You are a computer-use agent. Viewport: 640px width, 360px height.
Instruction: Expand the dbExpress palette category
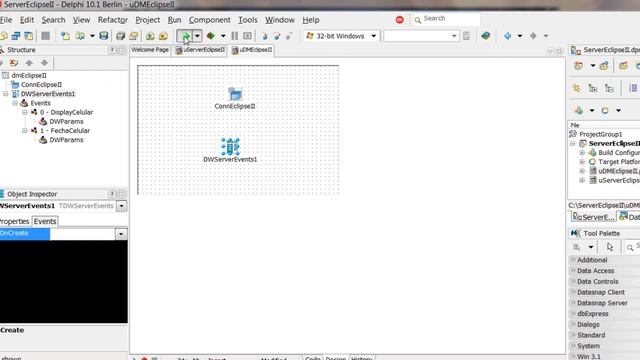pyautogui.click(x=573, y=314)
